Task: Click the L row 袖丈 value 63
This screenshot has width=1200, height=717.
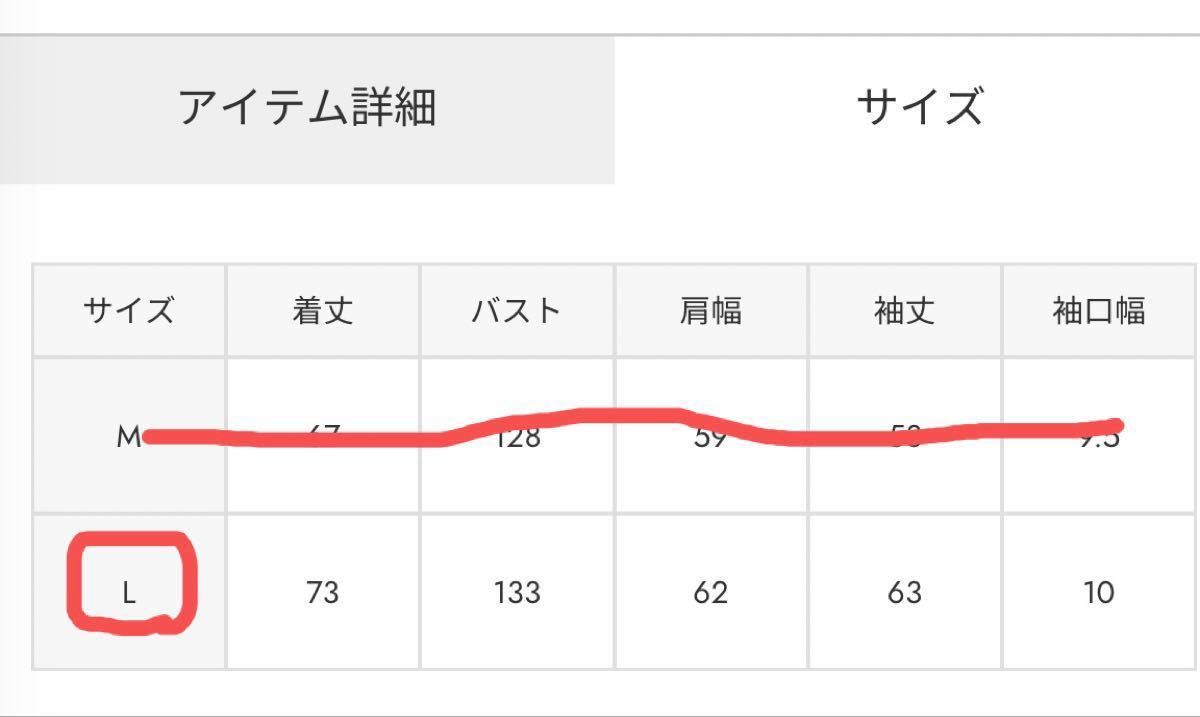Action: click(905, 592)
